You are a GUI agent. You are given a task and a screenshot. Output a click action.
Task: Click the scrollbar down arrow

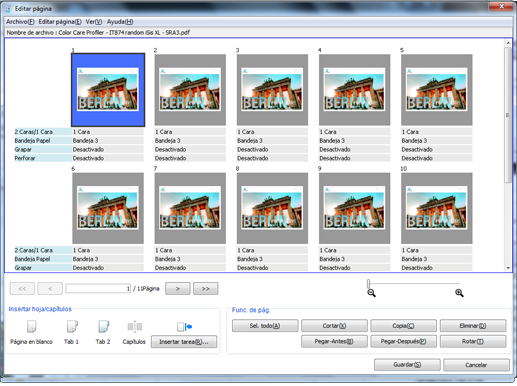point(508,268)
